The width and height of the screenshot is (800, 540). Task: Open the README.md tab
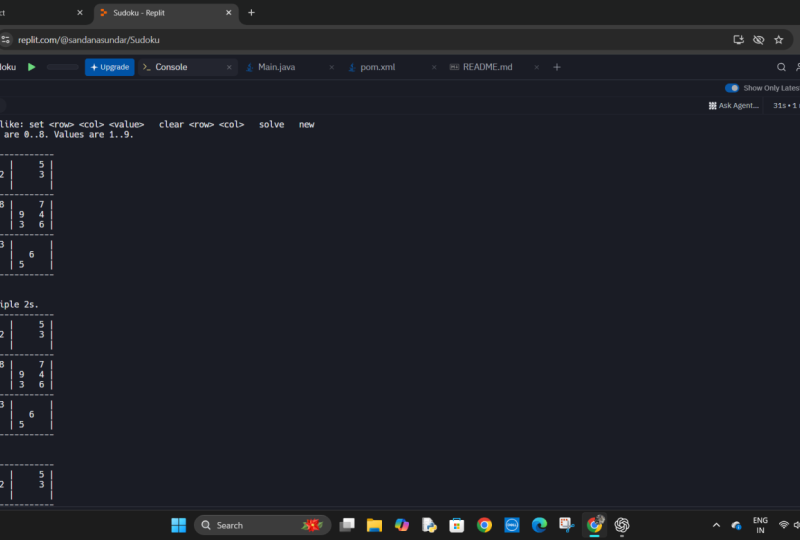(x=487, y=67)
